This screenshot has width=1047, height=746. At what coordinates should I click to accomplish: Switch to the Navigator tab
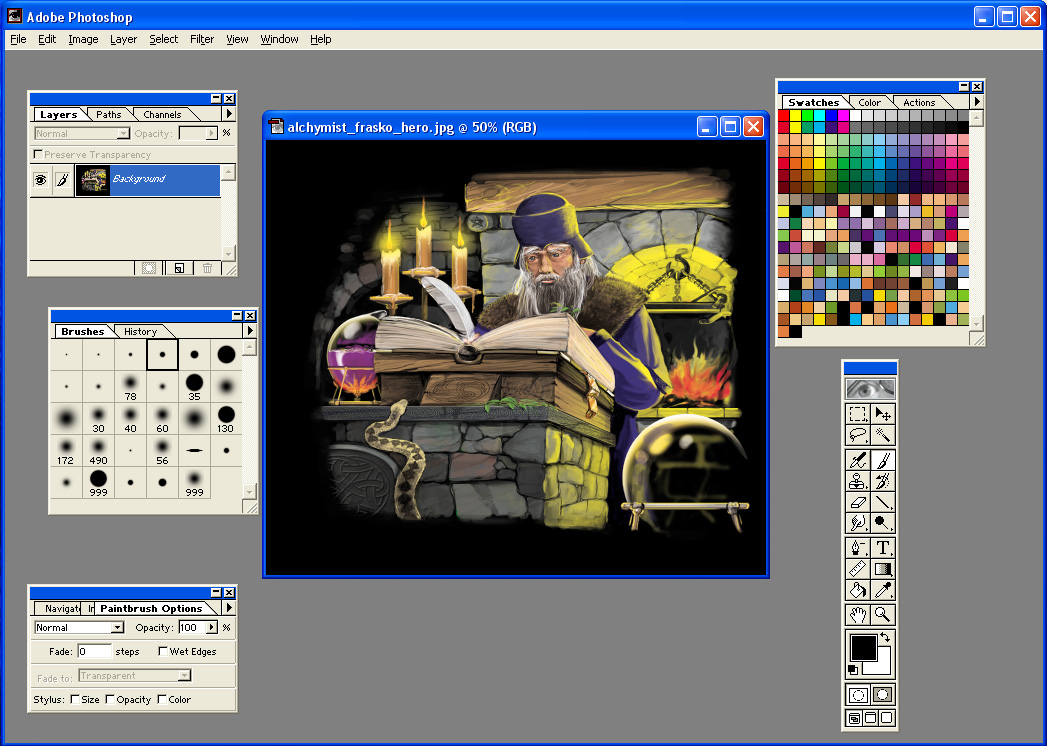[x=62, y=608]
